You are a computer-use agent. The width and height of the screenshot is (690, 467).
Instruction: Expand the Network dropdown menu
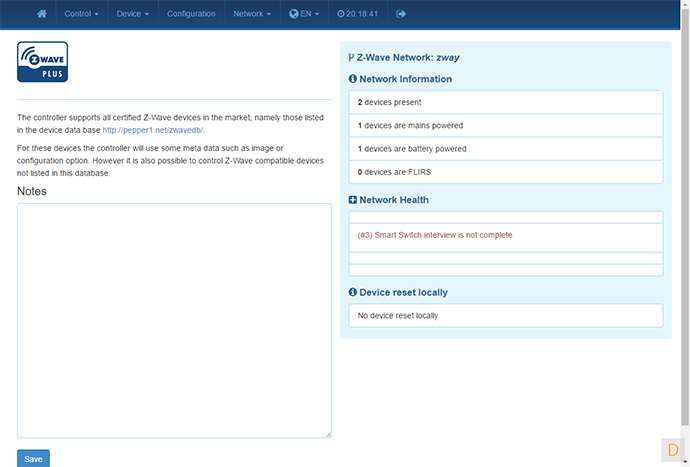tap(252, 14)
